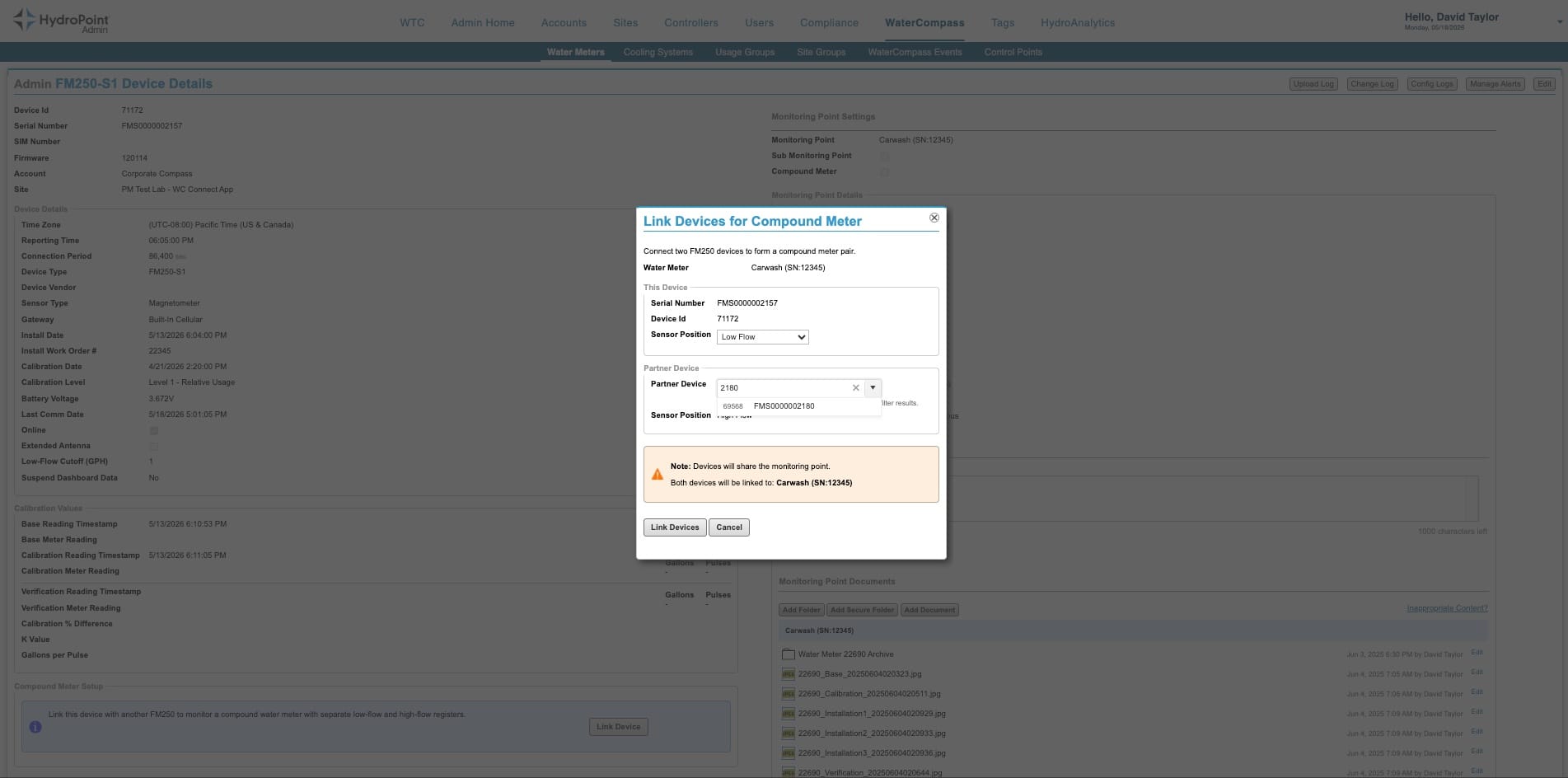Click Edit link for 22690_Installation2 file row

(x=1477, y=732)
